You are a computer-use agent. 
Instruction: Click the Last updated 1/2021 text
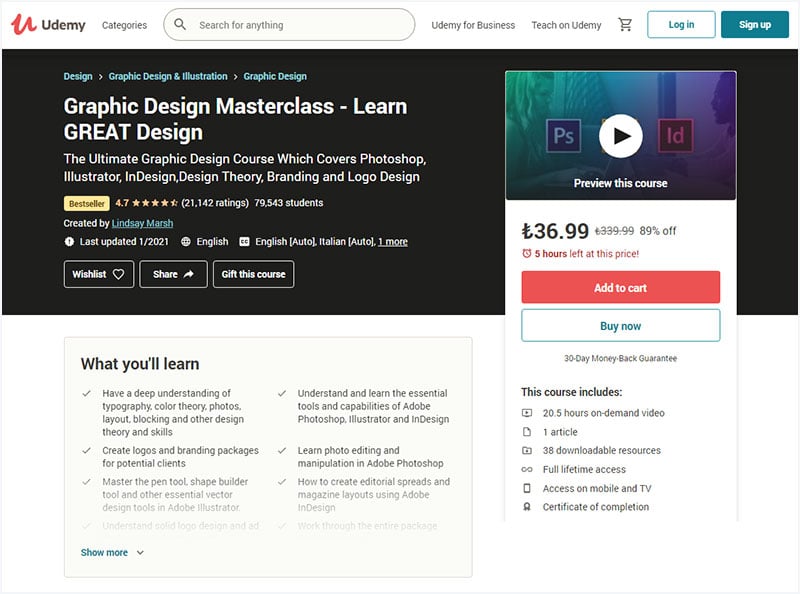[x=124, y=241]
